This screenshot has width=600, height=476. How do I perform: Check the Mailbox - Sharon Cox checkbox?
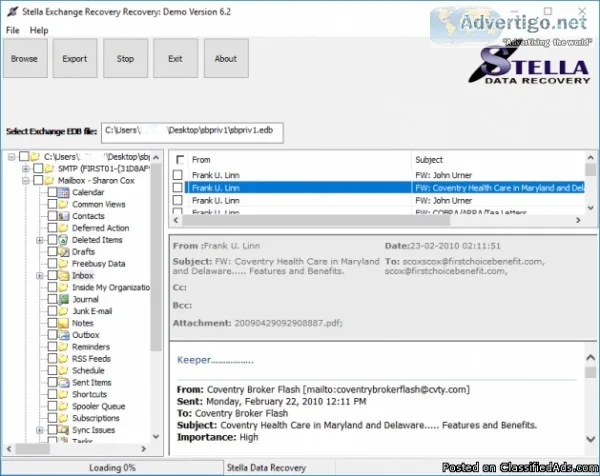38,180
